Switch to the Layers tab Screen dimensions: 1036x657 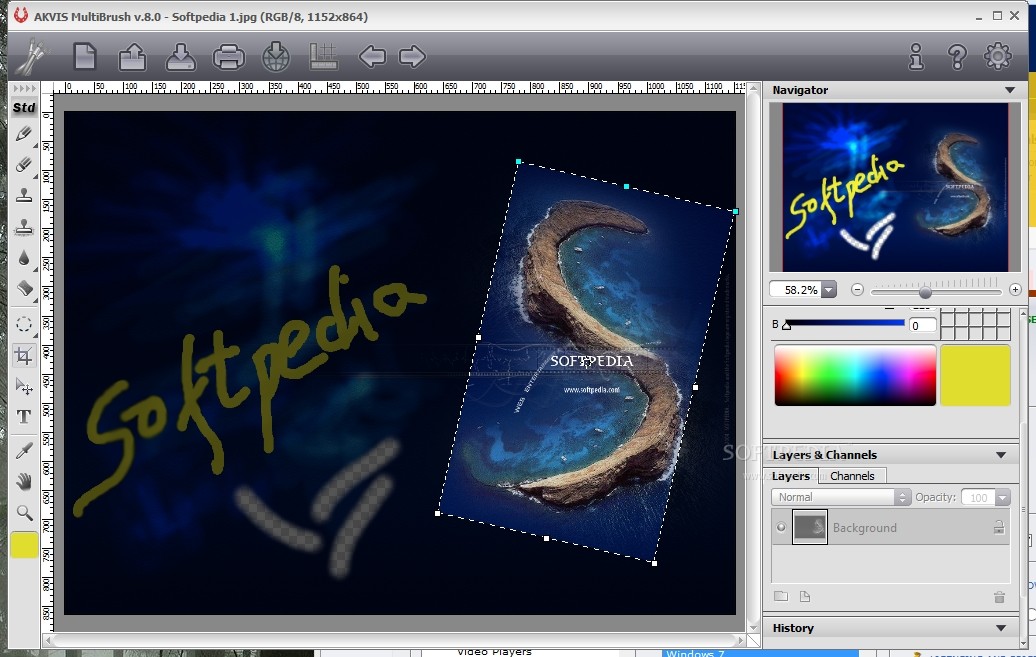click(790, 476)
